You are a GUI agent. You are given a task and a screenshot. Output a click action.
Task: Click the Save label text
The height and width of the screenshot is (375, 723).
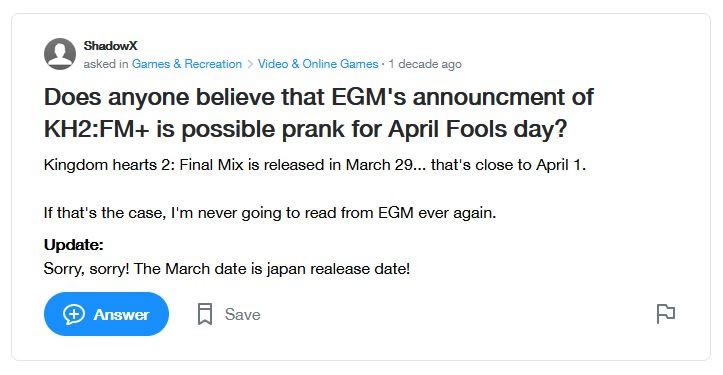click(x=243, y=315)
